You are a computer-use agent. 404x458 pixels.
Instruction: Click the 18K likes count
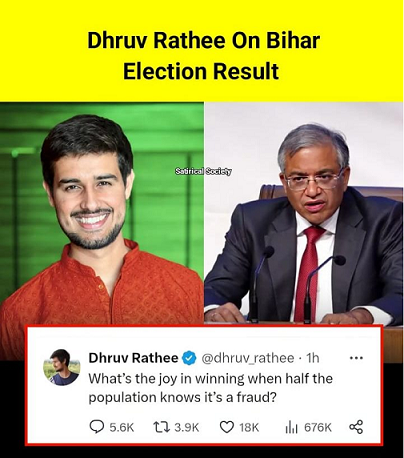click(249, 427)
